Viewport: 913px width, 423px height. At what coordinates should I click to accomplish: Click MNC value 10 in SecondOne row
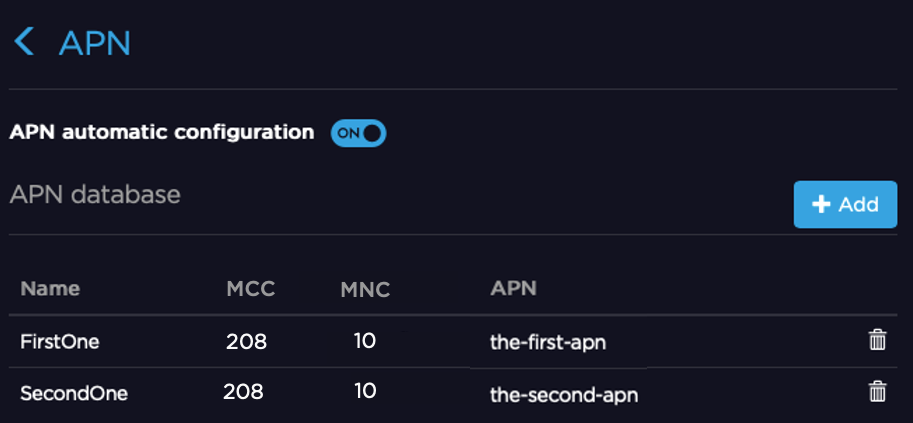pyautogui.click(x=365, y=391)
